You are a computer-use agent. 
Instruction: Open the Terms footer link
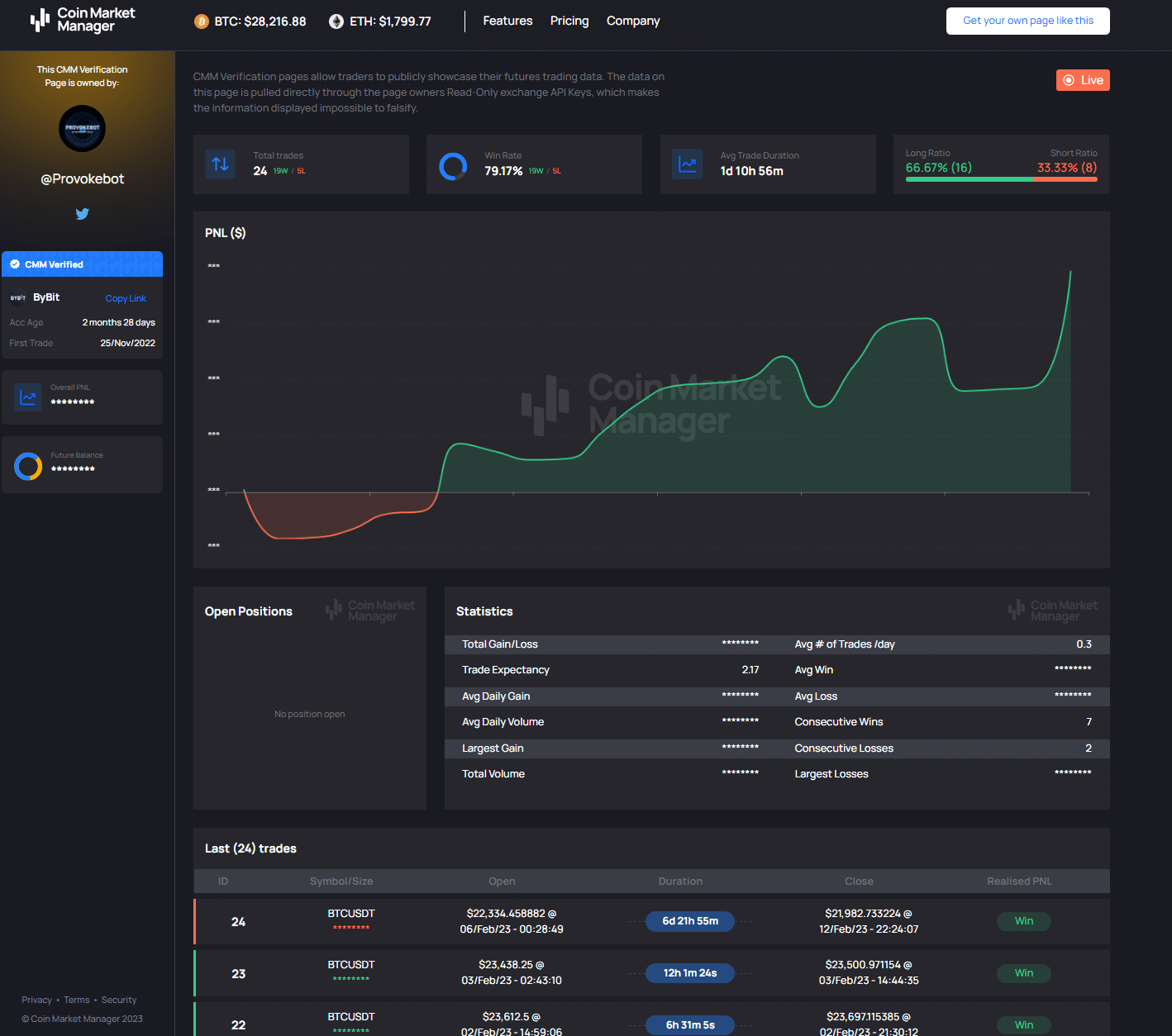pos(77,1000)
